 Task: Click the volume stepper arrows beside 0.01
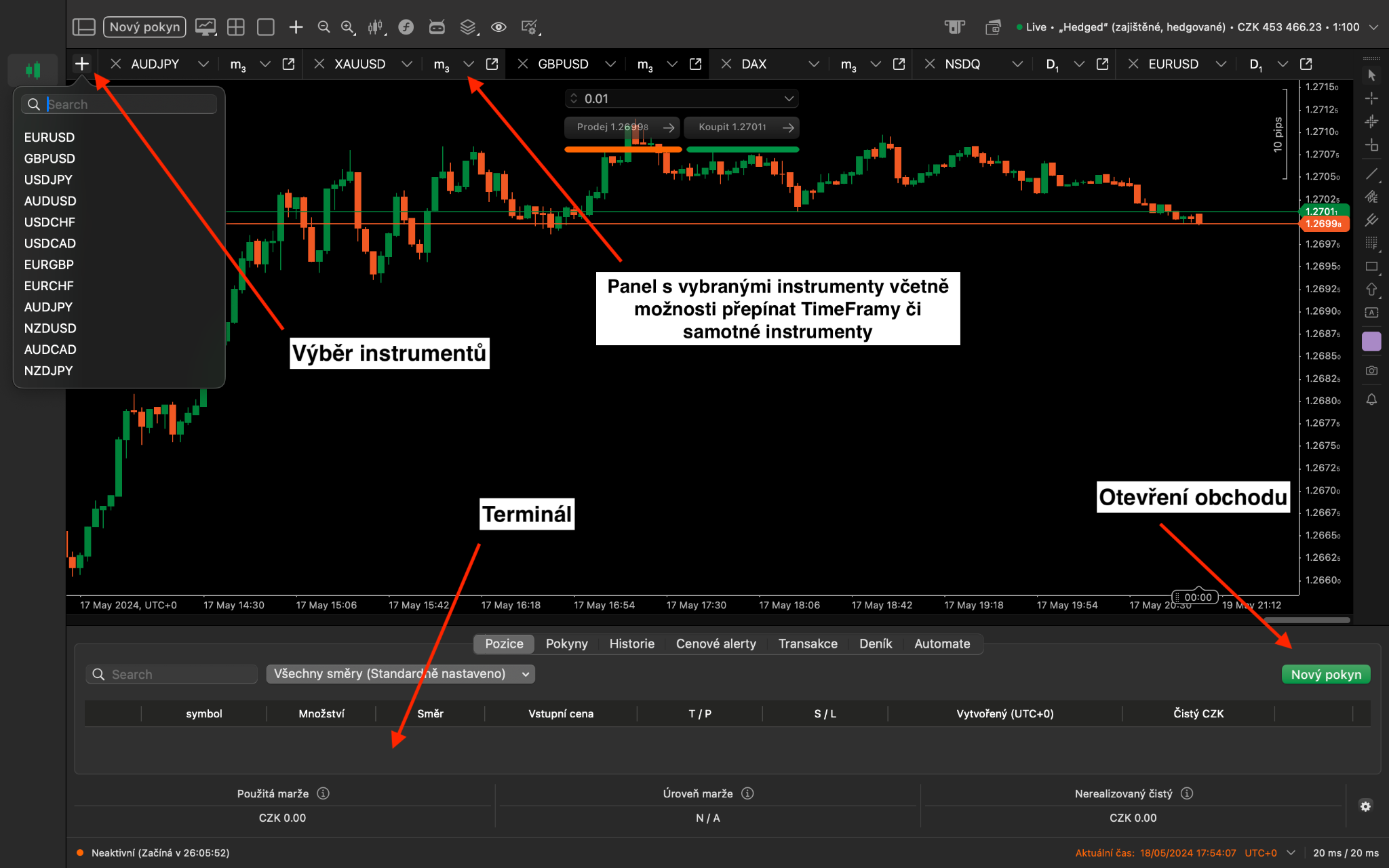574,98
